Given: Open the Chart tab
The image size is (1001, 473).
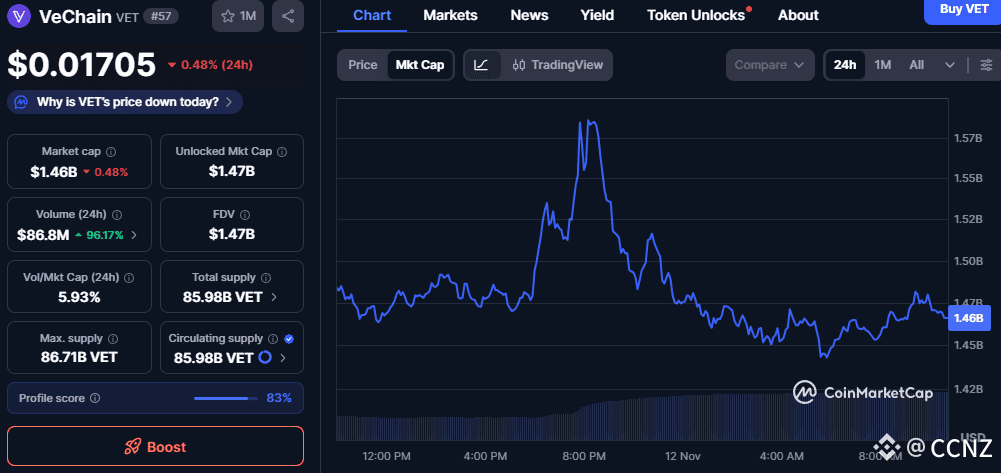Looking at the screenshot, I should [x=372, y=15].
